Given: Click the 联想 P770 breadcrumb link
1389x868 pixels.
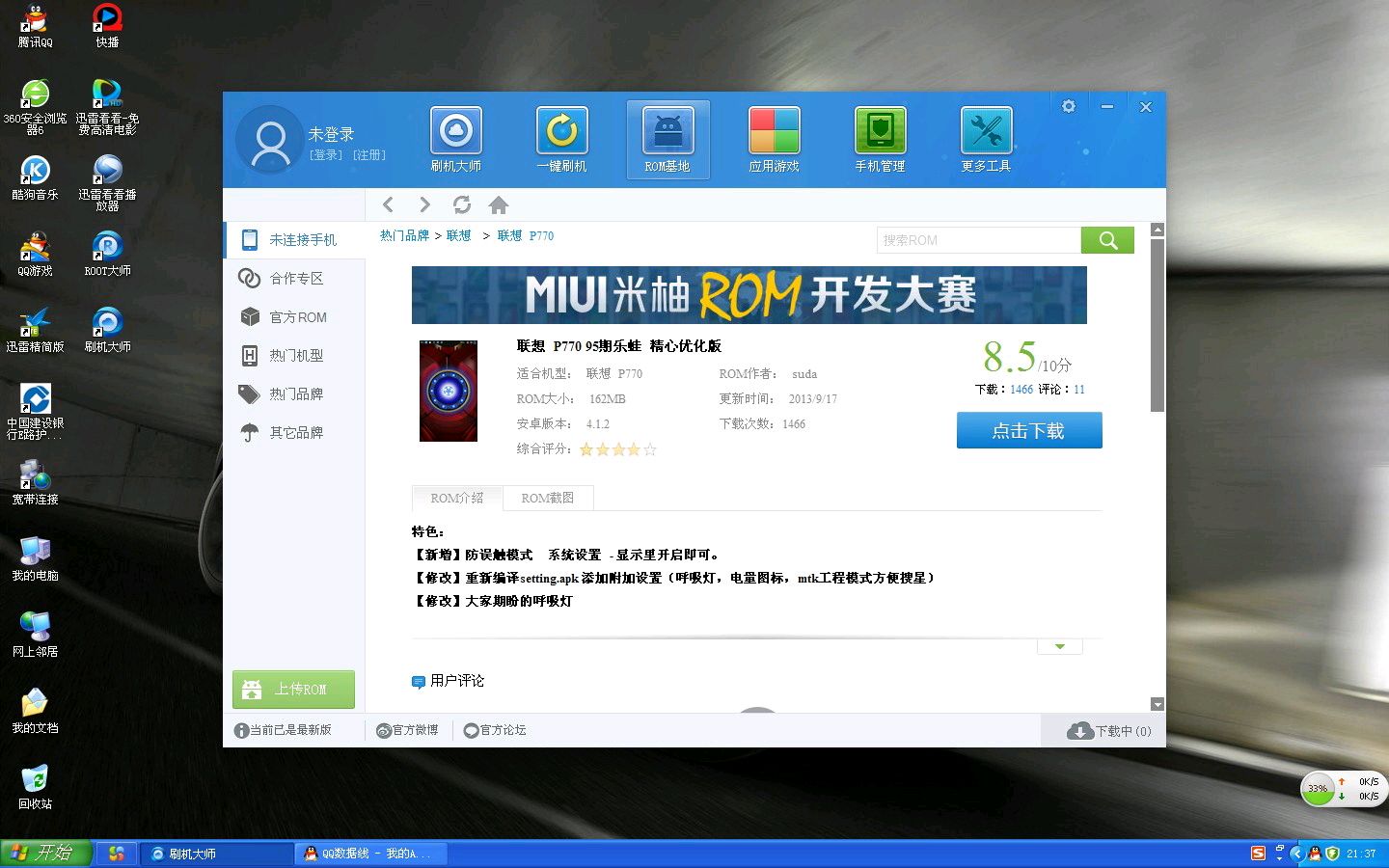Looking at the screenshot, I should (526, 235).
